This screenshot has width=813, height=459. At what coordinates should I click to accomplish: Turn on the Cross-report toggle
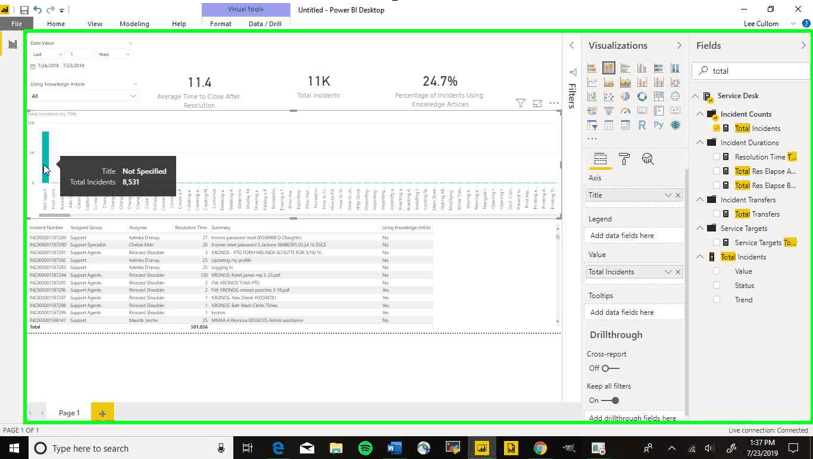[x=610, y=368]
